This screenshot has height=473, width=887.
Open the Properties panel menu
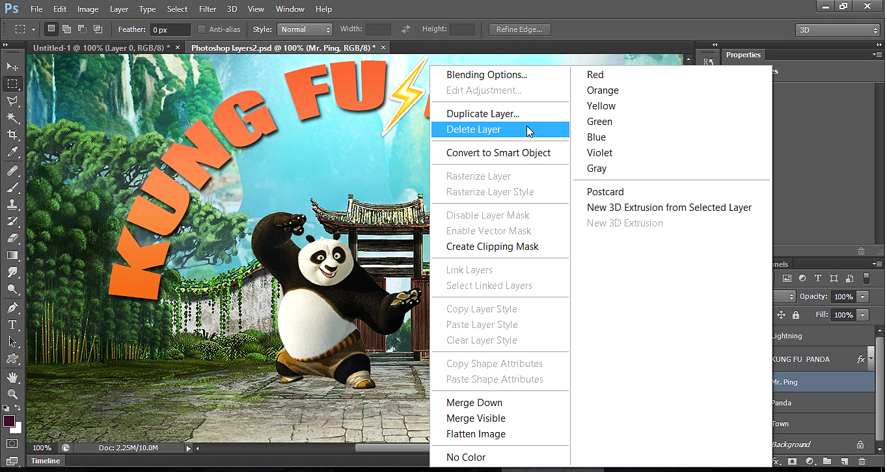click(x=877, y=55)
